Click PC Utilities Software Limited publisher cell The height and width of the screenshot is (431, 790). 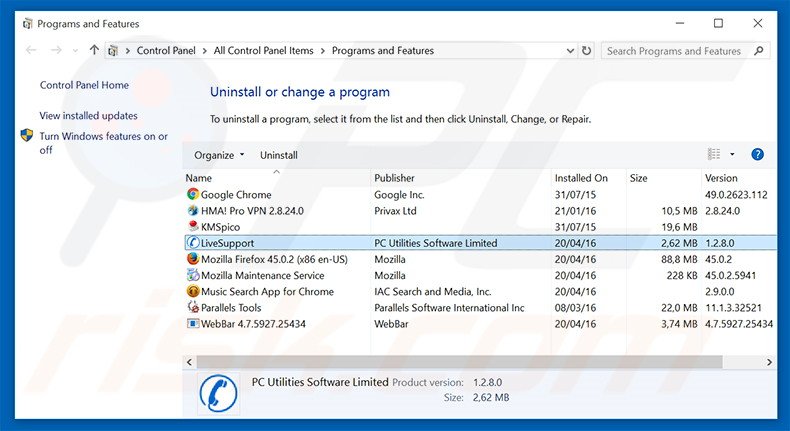tap(435, 243)
